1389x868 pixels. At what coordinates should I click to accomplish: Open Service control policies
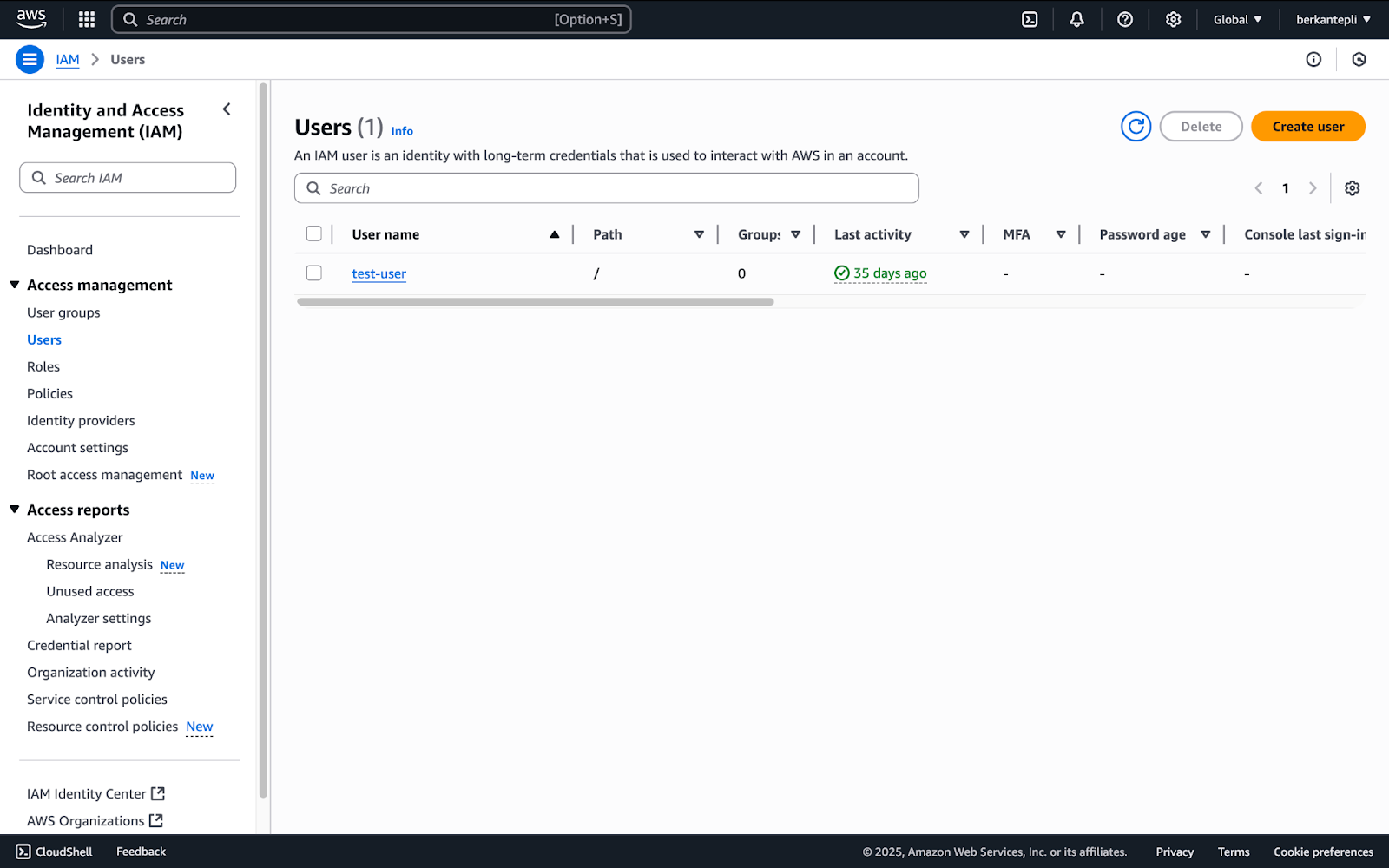(97, 699)
